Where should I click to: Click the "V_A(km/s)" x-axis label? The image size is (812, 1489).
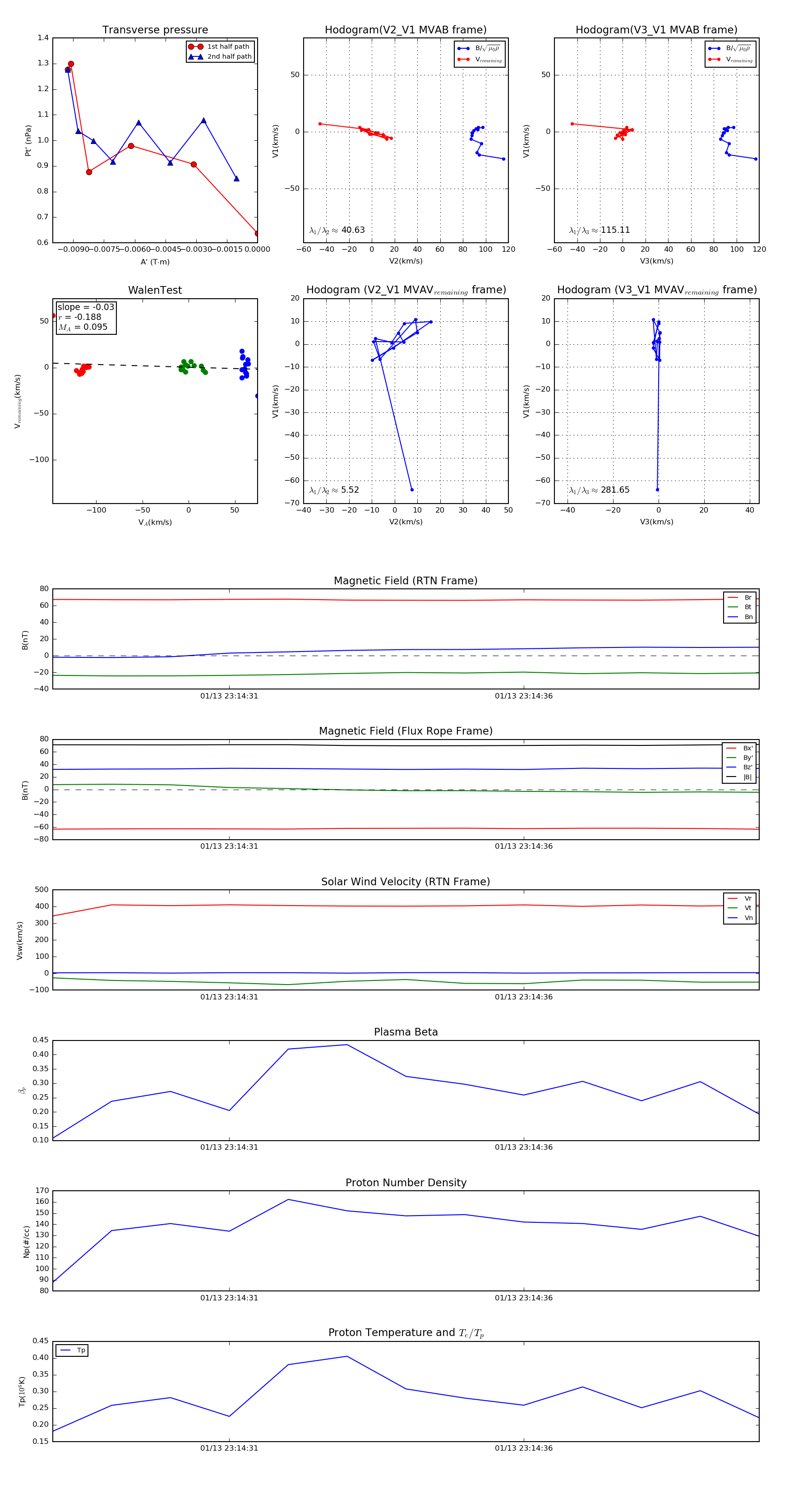(x=155, y=523)
